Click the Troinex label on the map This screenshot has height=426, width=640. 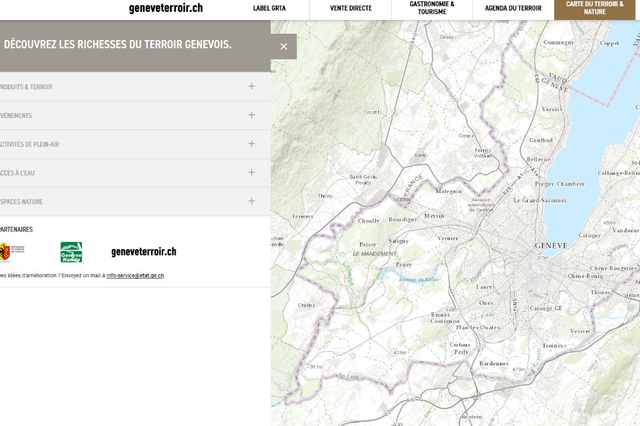(x=552, y=346)
